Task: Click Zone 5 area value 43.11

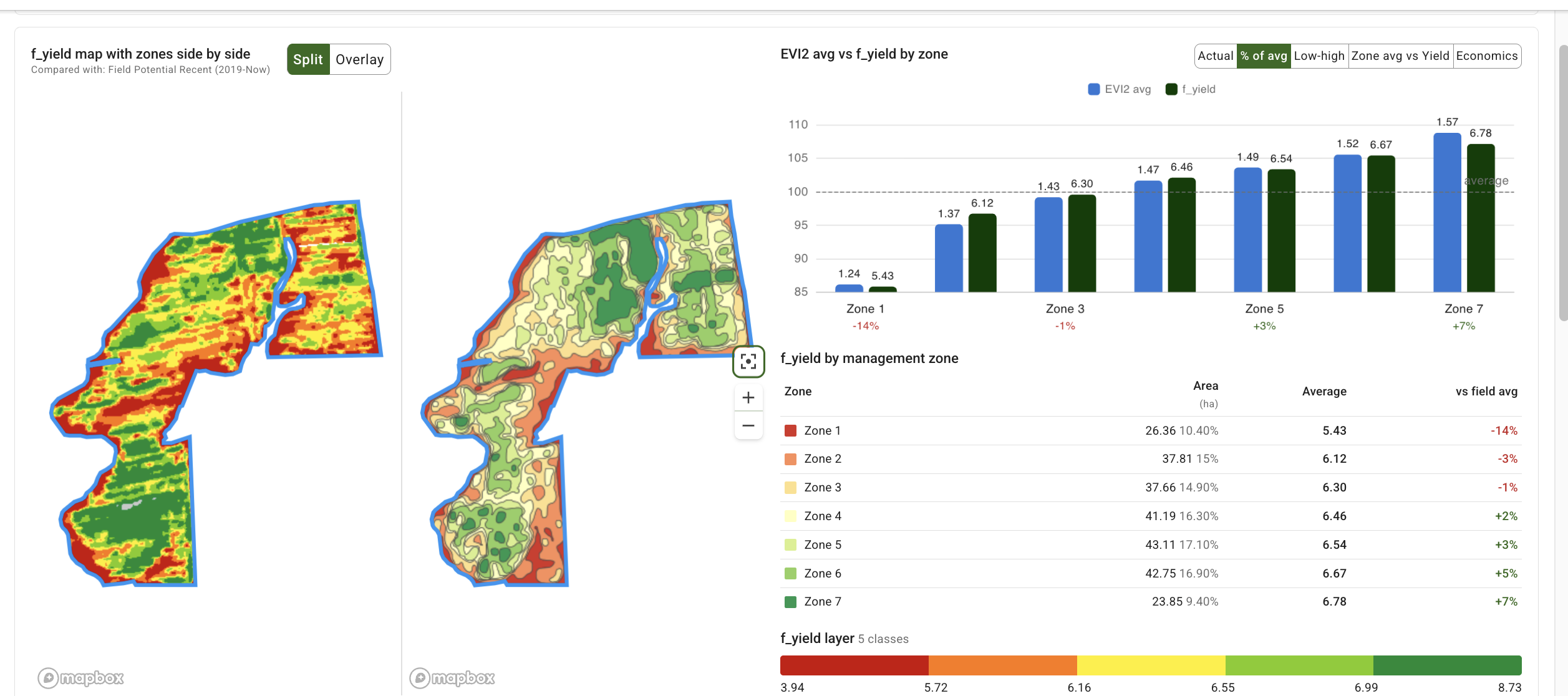Action: [1160, 545]
